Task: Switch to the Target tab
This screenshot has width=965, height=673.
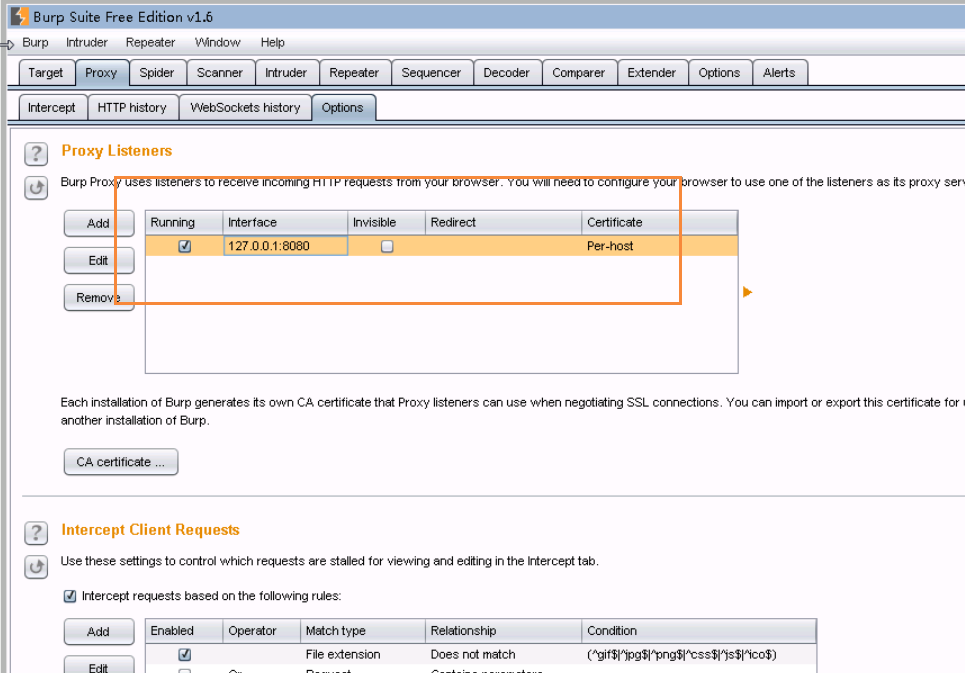Action: click(46, 73)
